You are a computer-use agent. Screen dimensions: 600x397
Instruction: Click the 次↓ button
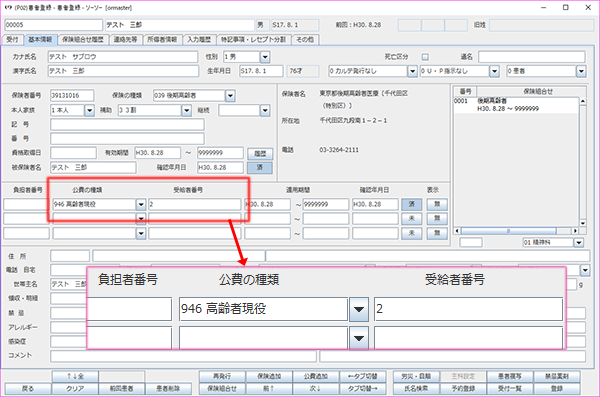316,389
